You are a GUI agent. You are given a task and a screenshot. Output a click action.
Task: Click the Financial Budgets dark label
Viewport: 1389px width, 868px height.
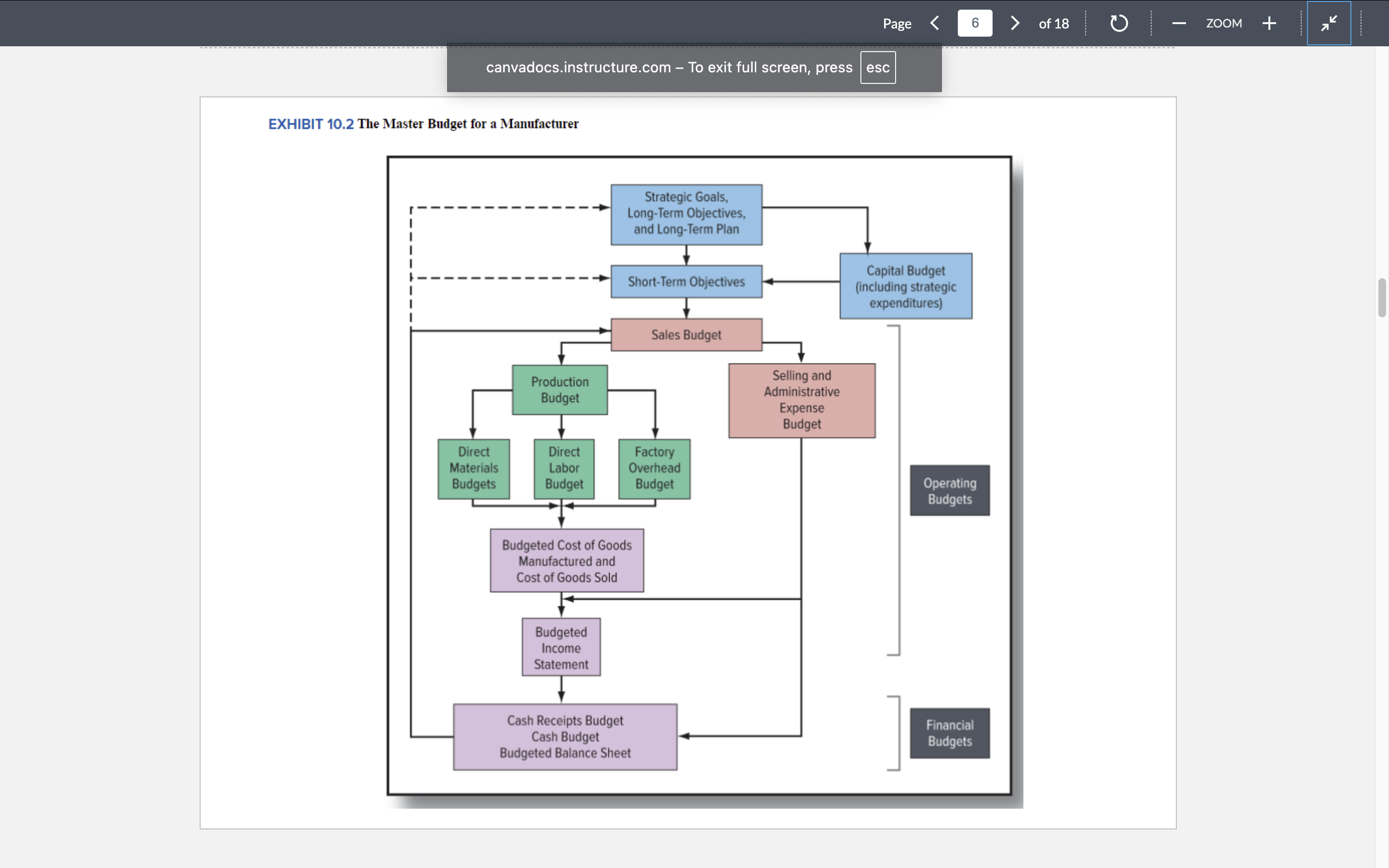click(x=949, y=733)
